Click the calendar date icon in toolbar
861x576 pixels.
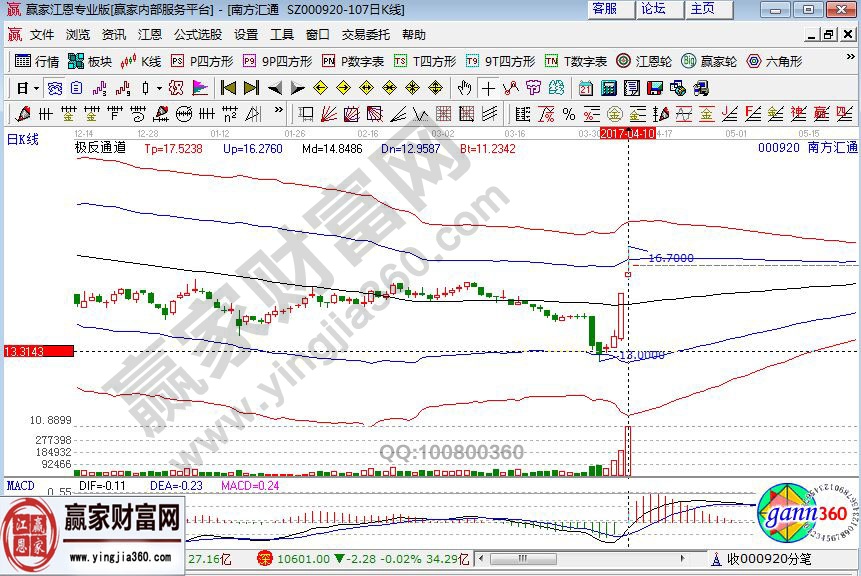coord(586,88)
